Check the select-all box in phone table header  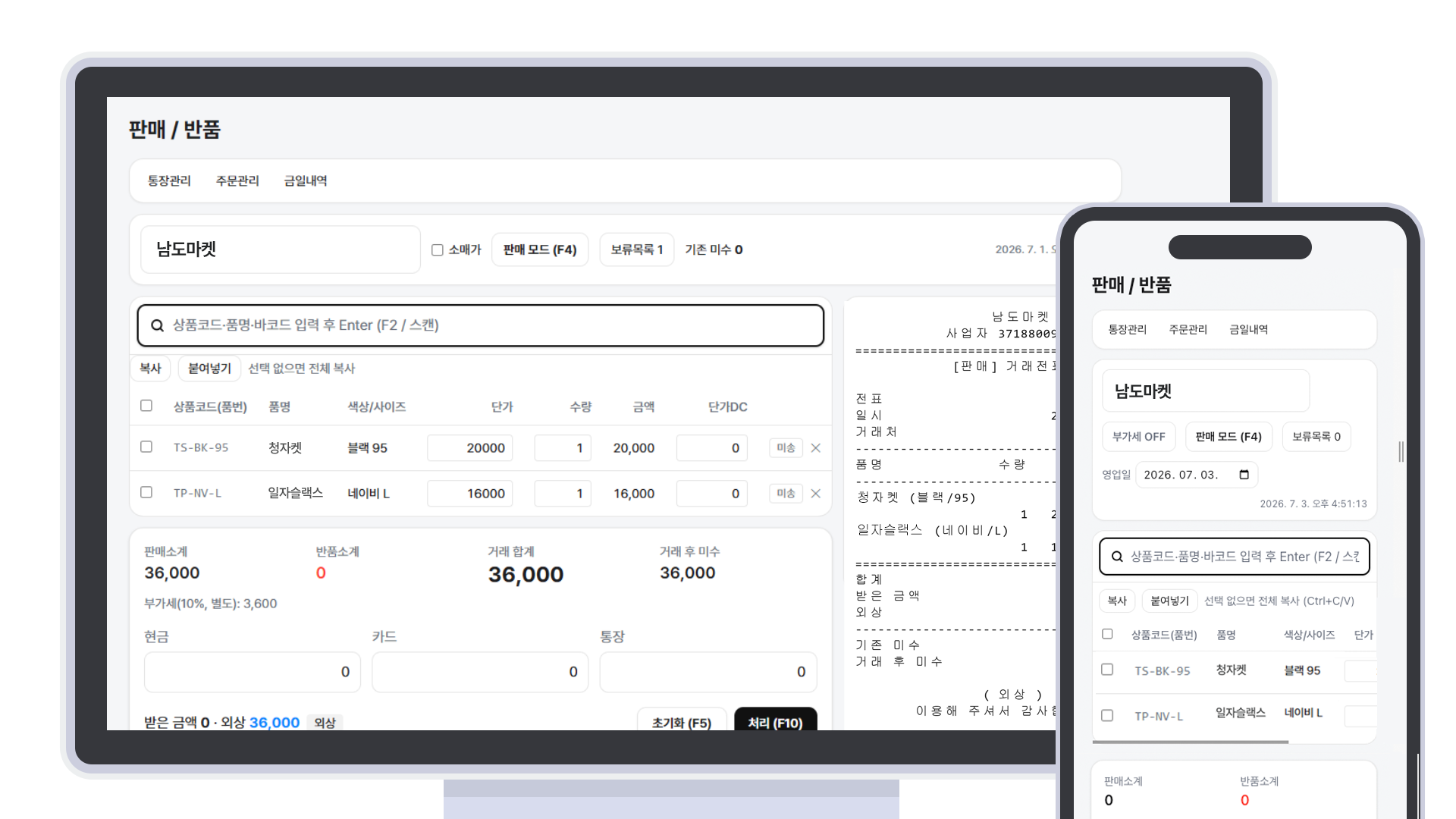tap(1107, 634)
